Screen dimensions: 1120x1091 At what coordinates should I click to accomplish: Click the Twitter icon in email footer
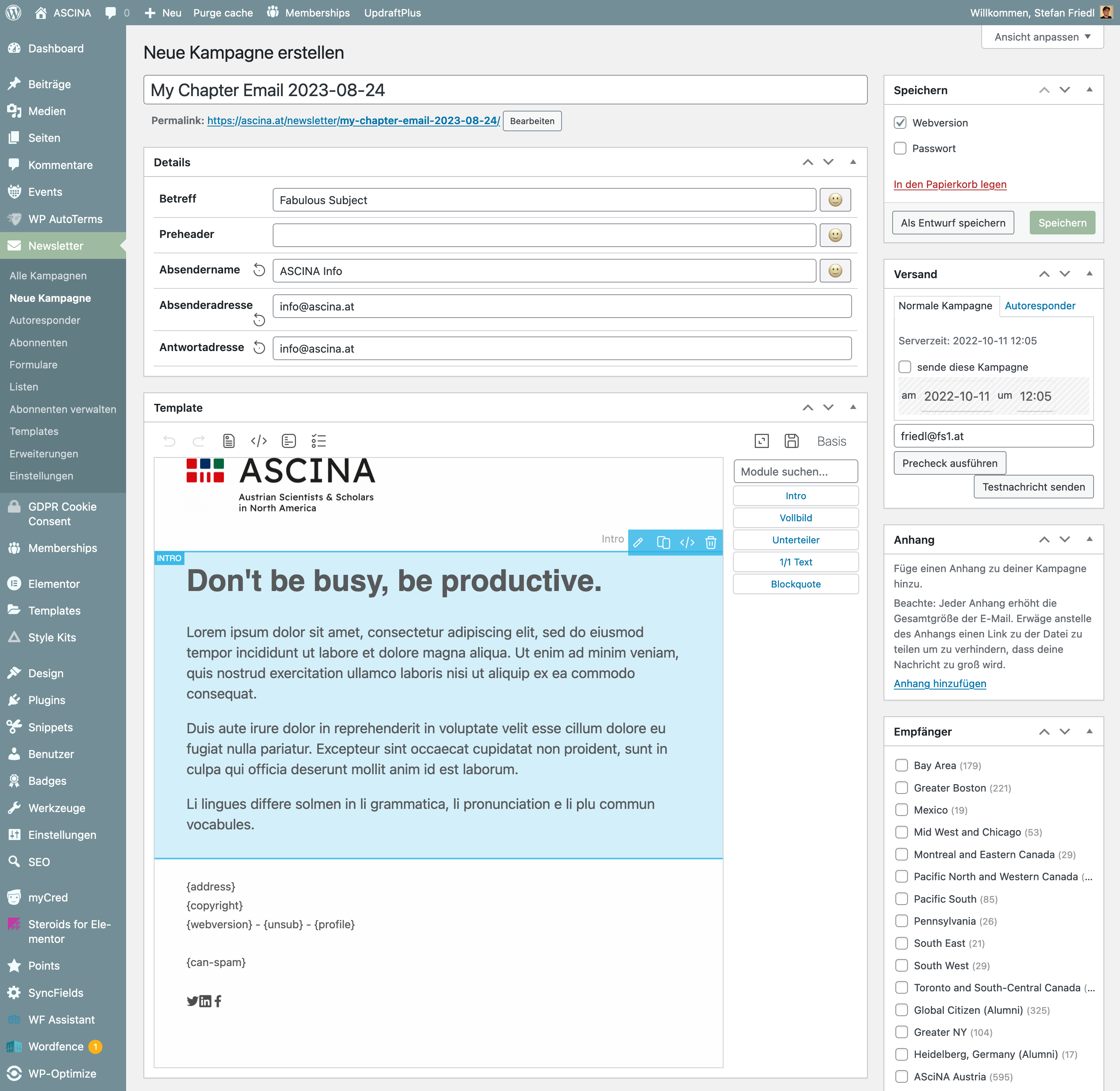(192, 1001)
